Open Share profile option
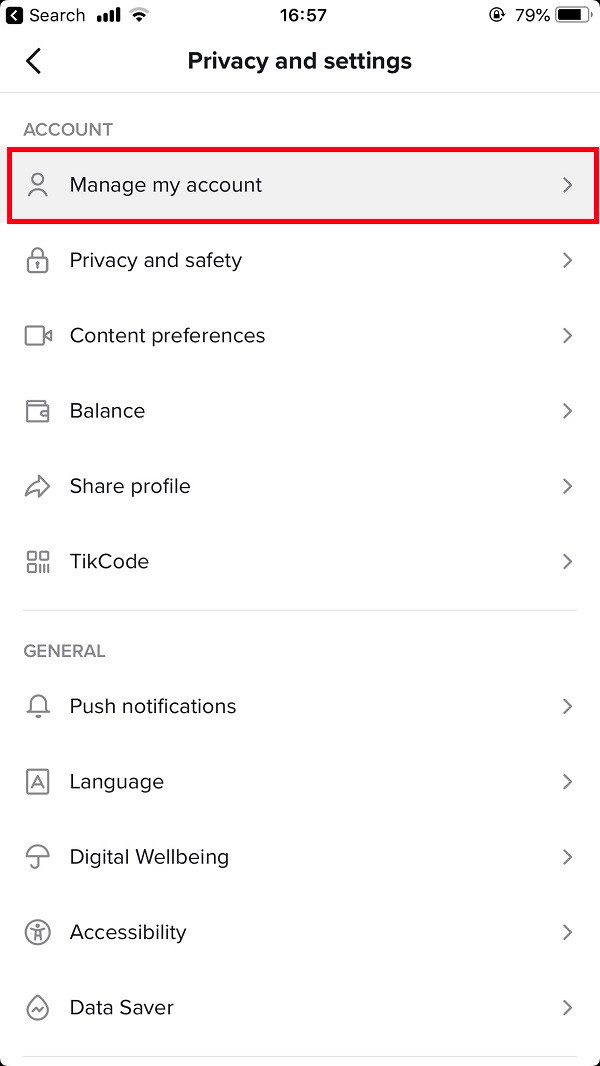 point(130,487)
